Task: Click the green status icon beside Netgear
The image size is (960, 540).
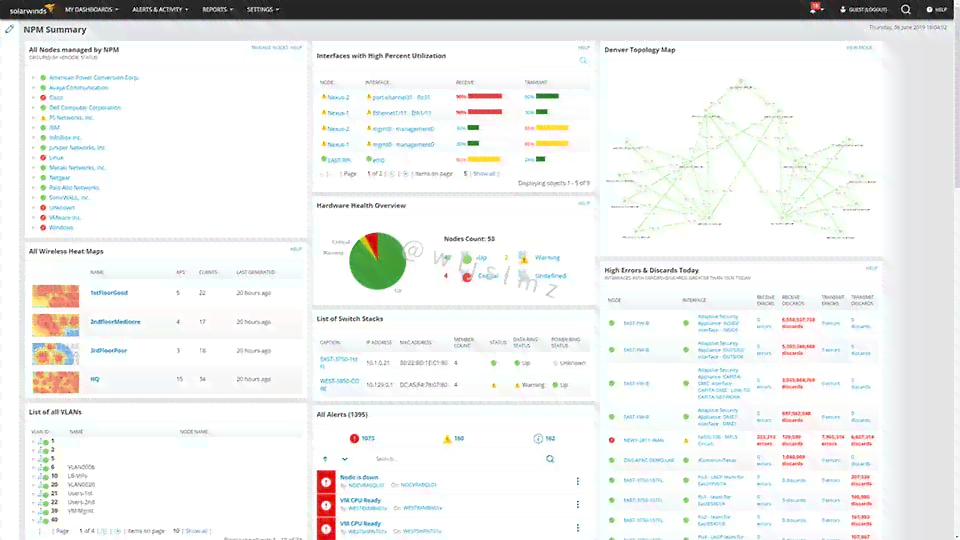Action: pos(43,178)
